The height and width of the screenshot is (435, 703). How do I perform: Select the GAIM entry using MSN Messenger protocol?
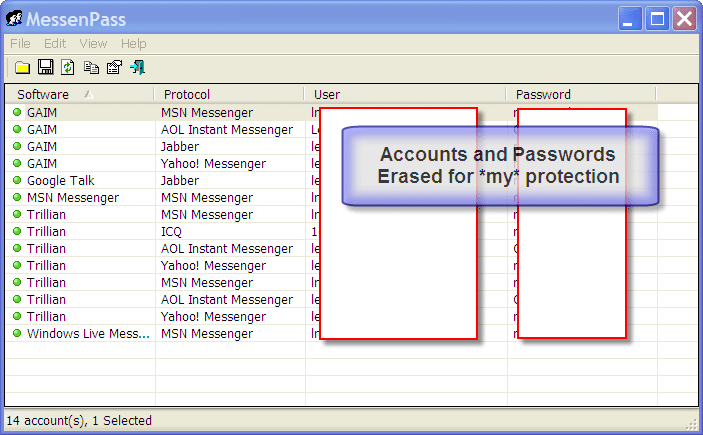tap(42, 113)
